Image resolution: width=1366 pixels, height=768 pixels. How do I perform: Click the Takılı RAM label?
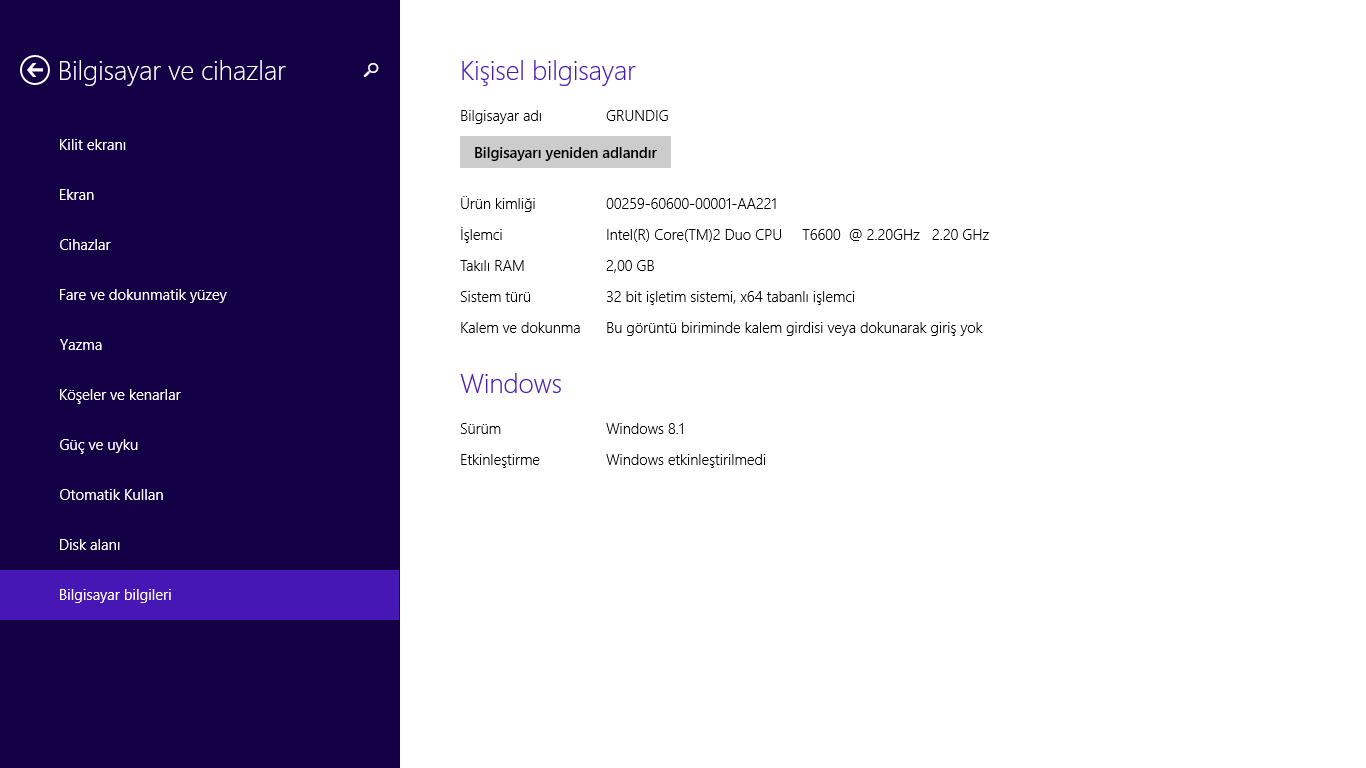[492, 266]
